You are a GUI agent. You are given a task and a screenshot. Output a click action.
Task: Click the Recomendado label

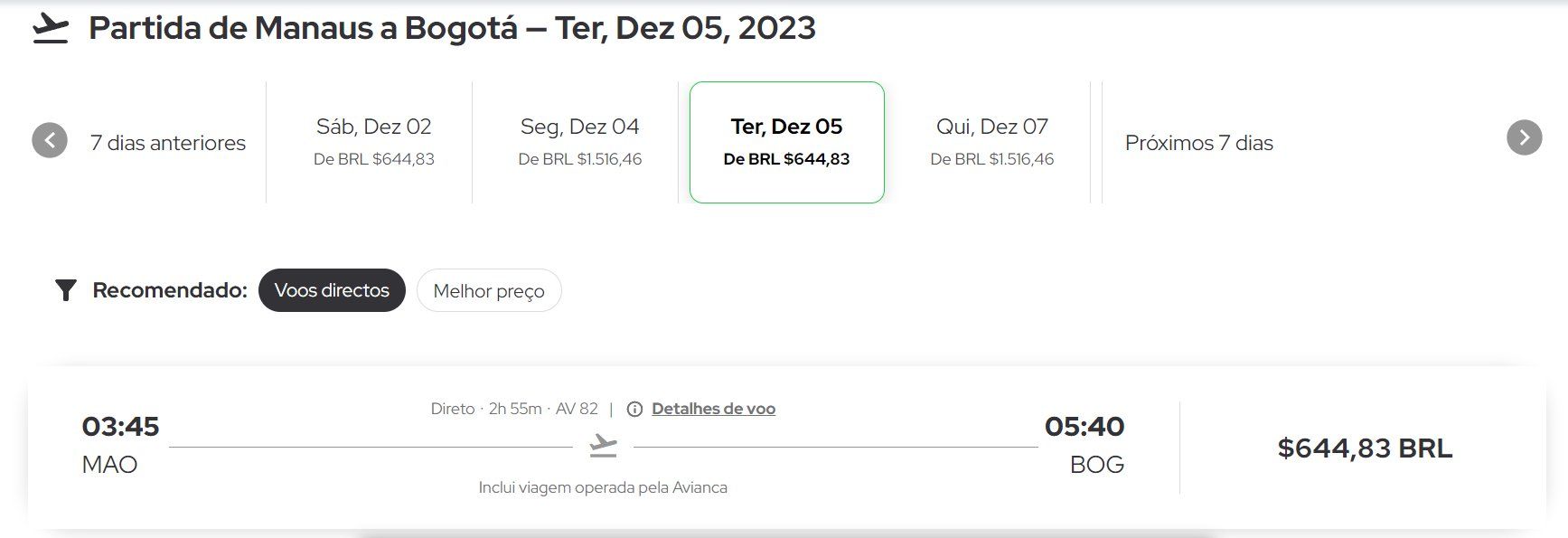170,290
